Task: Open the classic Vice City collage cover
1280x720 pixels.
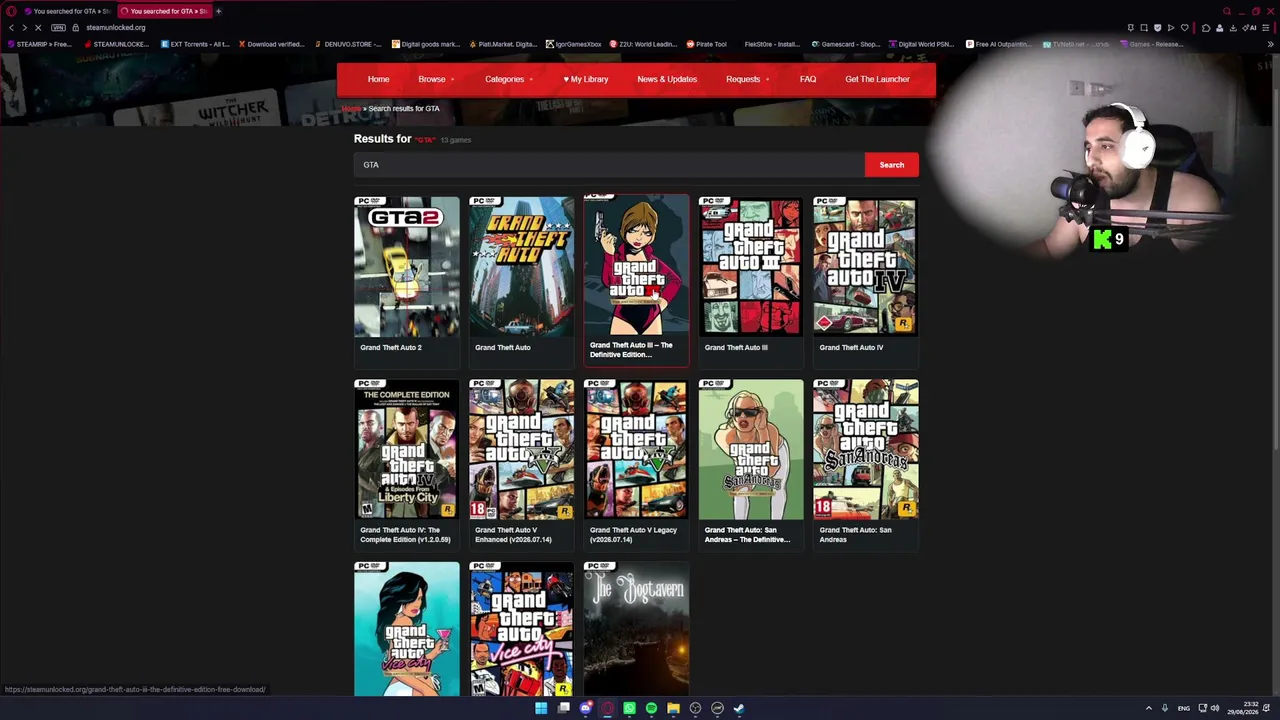Action: click(522, 629)
